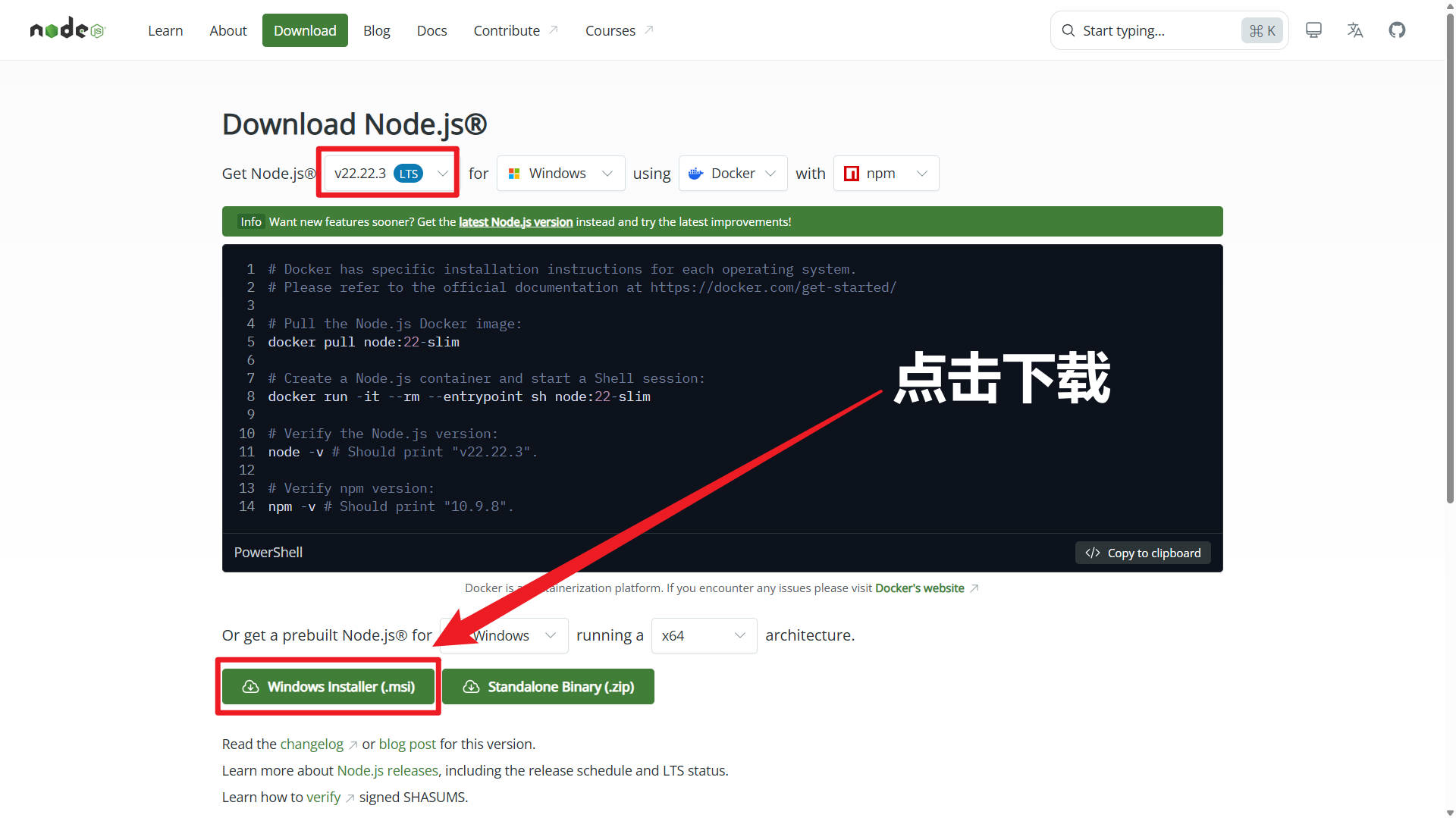Toggle the theme using monitor icon

pos(1313,30)
